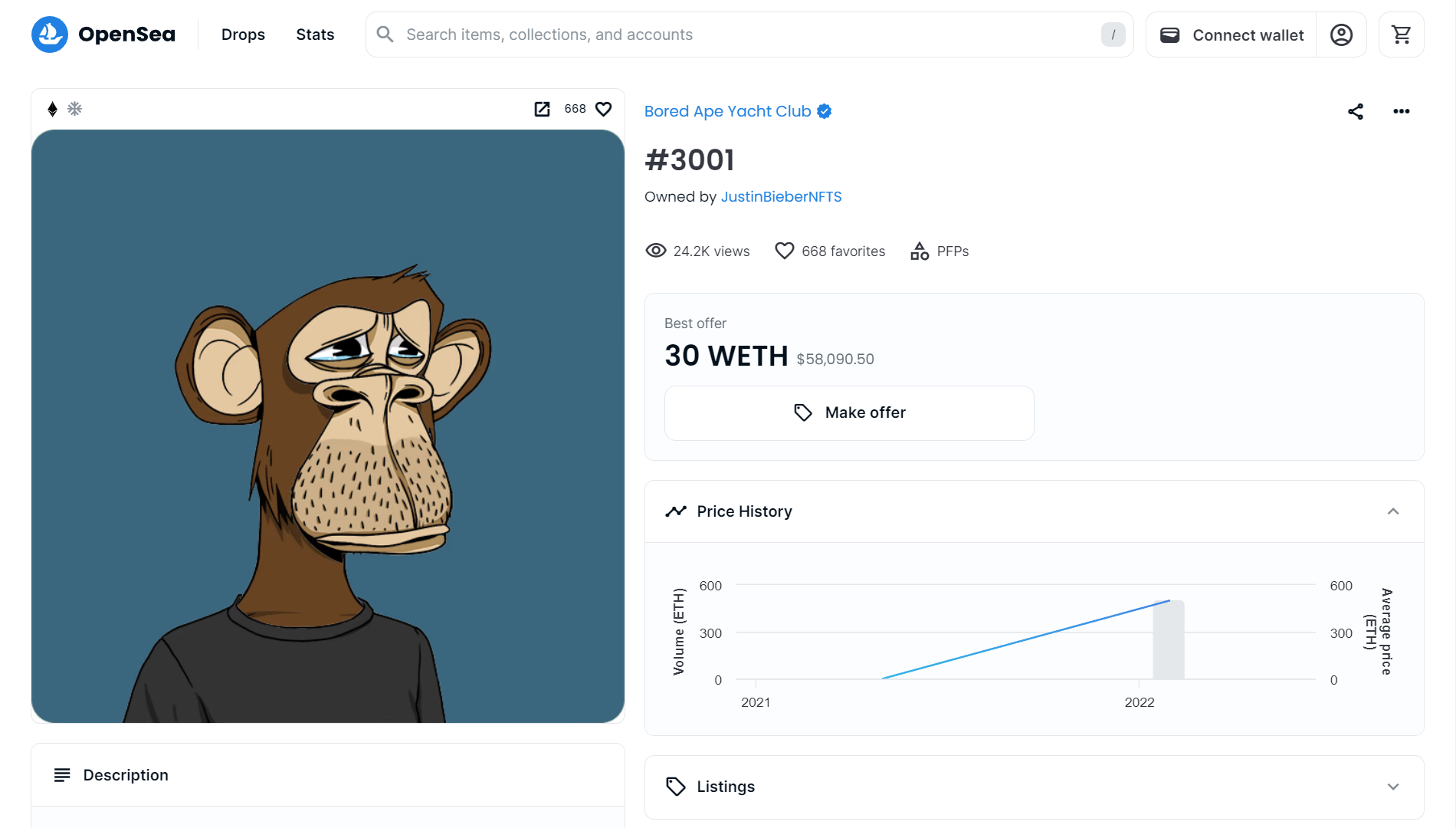Open original media via external-link icon
Image resolution: width=1456 pixels, height=828 pixels.
[542, 109]
